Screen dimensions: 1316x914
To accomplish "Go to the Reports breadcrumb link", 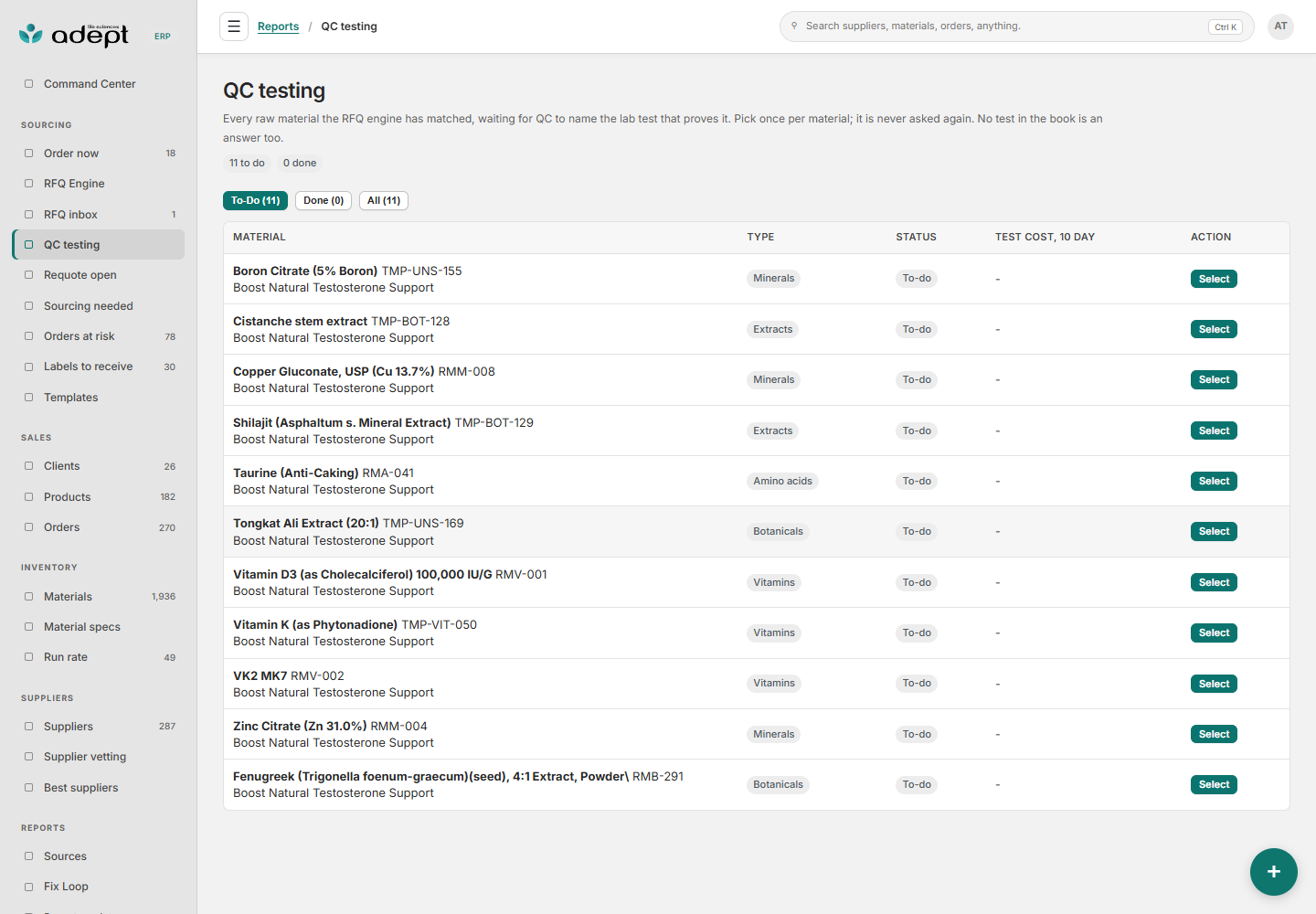I will [x=278, y=27].
